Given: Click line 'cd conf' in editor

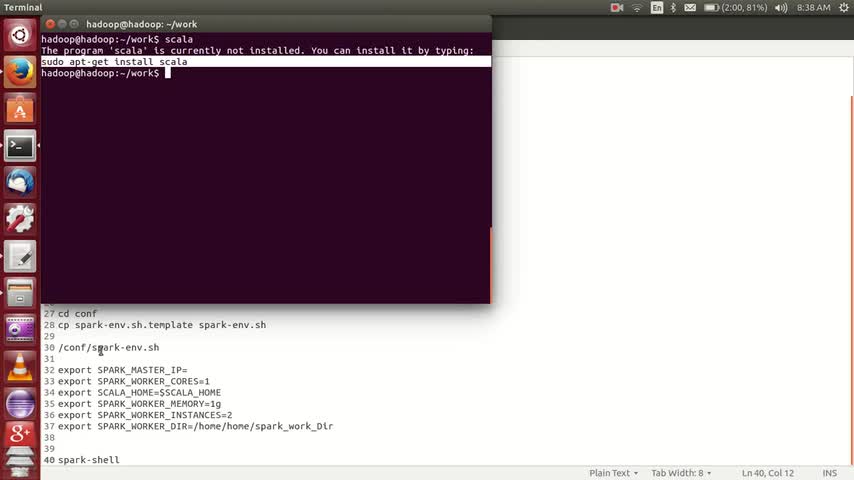Looking at the screenshot, I should pyautogui.click(x=77, y=314).
